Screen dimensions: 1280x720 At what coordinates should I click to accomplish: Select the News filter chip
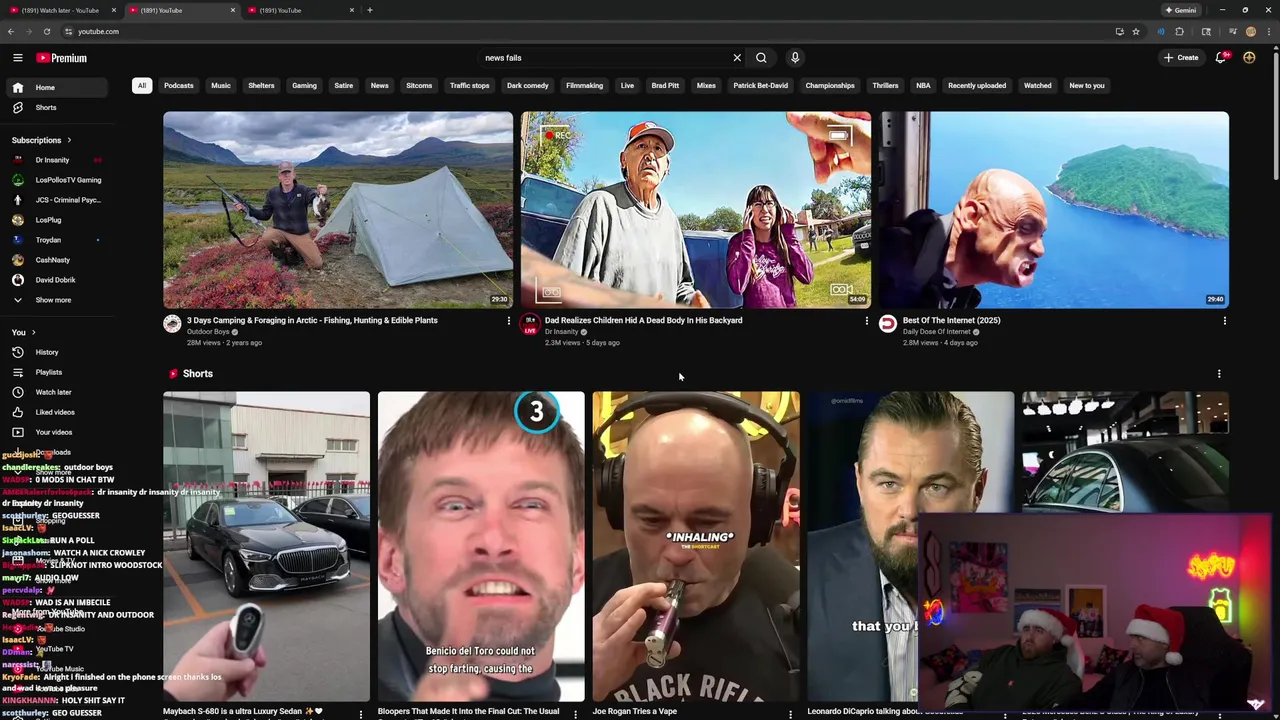[379, 86]
